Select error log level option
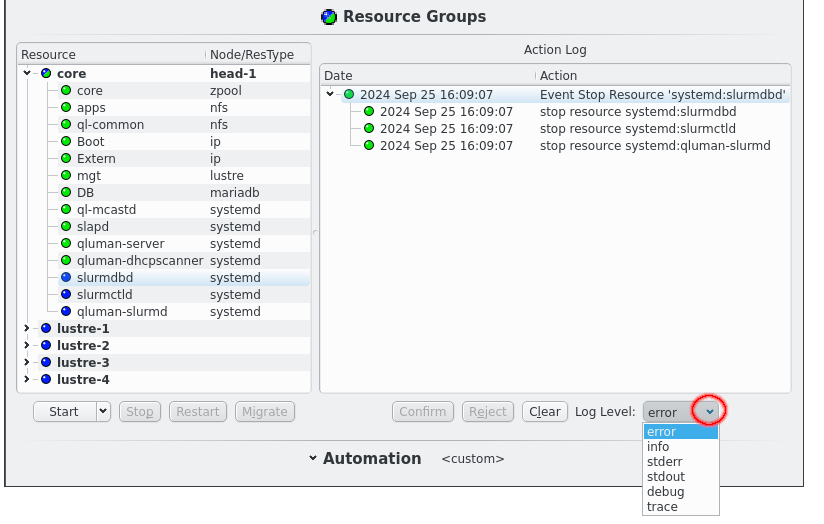Screen dimensions: 824x524 click(681, 431)
